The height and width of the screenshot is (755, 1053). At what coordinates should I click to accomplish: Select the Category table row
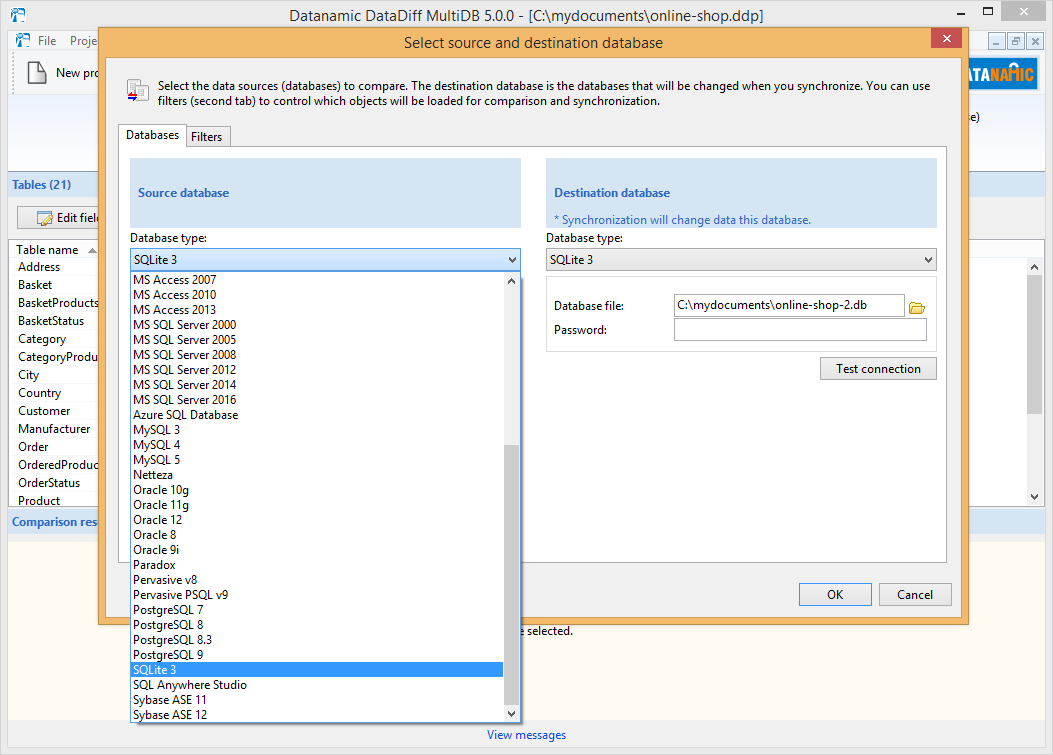click(x=54, y=339)
